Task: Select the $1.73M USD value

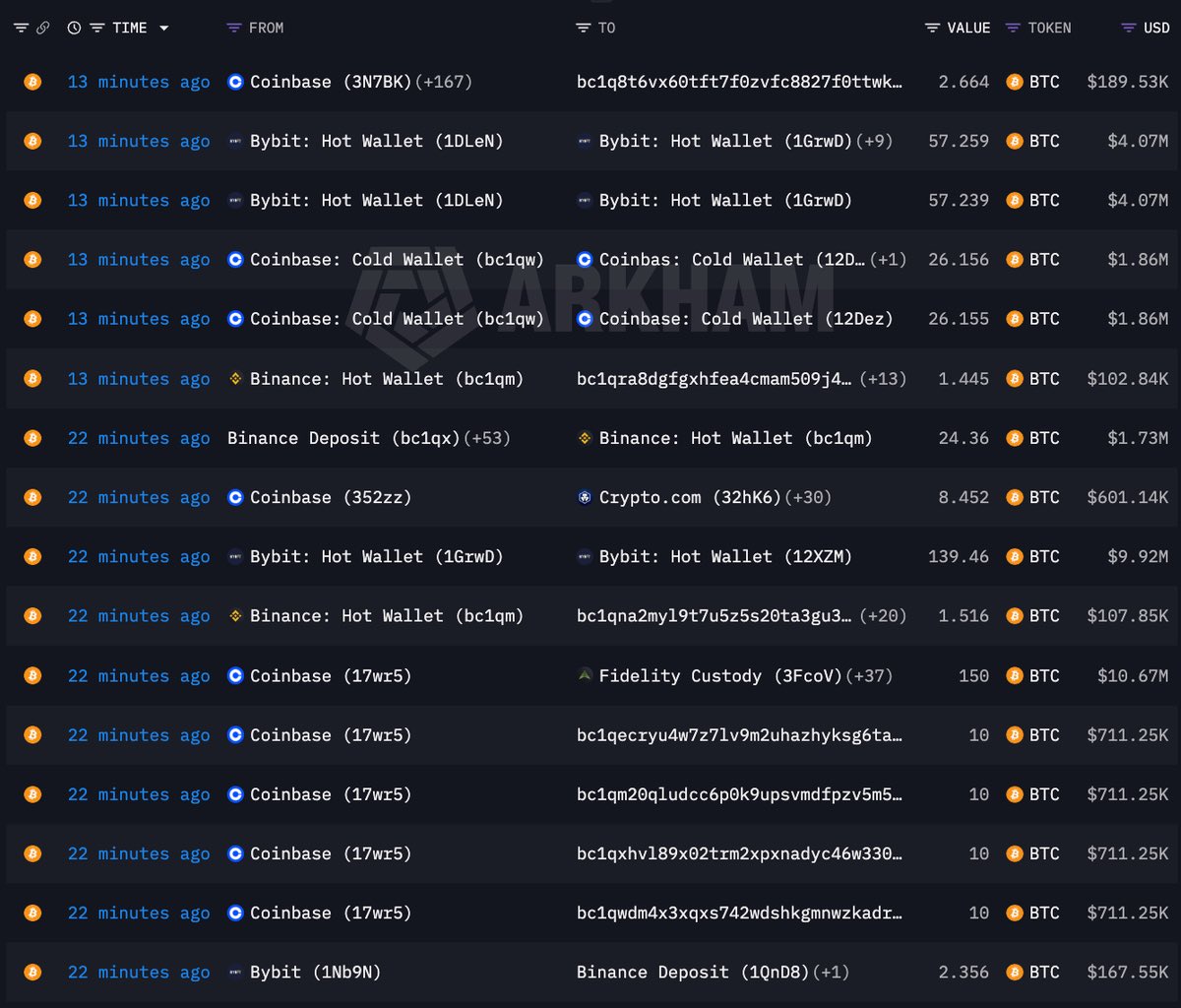Action: 1139,438
